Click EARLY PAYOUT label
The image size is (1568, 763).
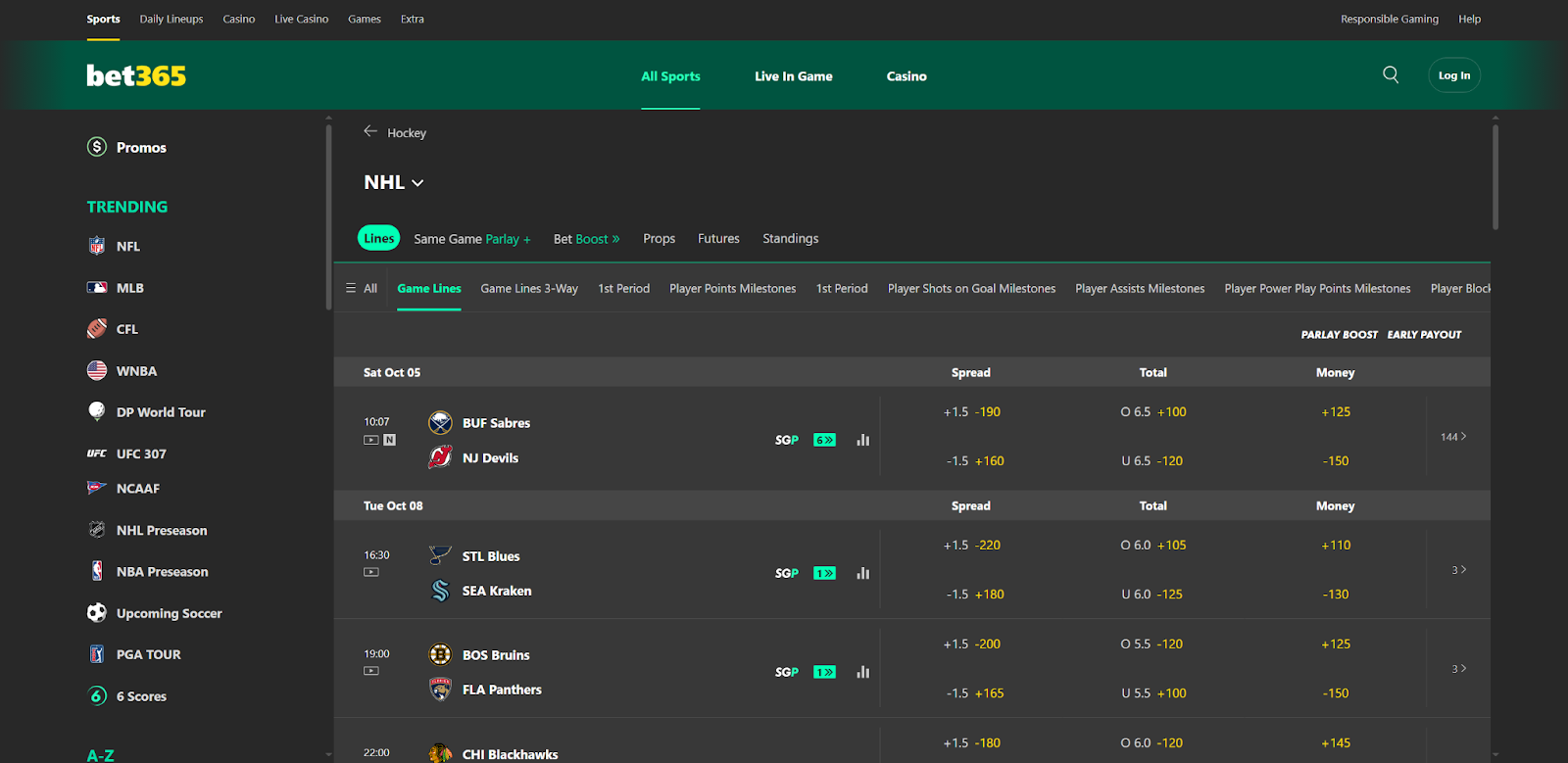click(x=1424, y=335)
